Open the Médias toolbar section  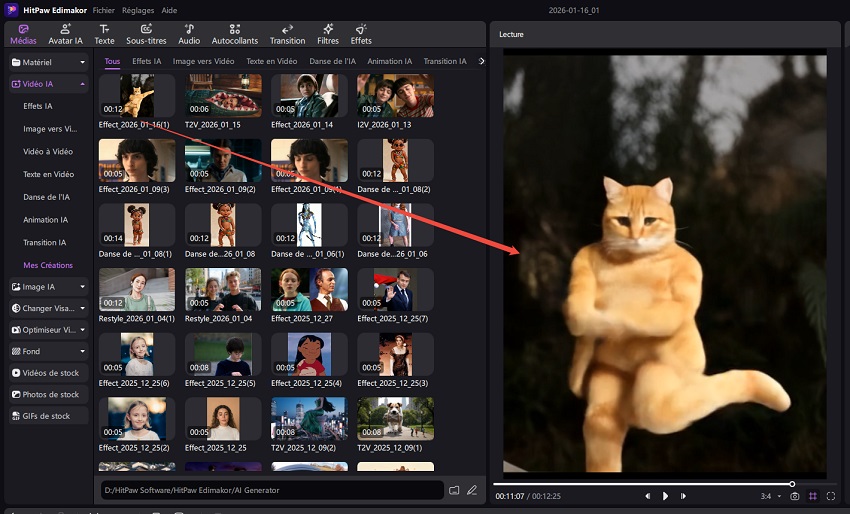23,35
